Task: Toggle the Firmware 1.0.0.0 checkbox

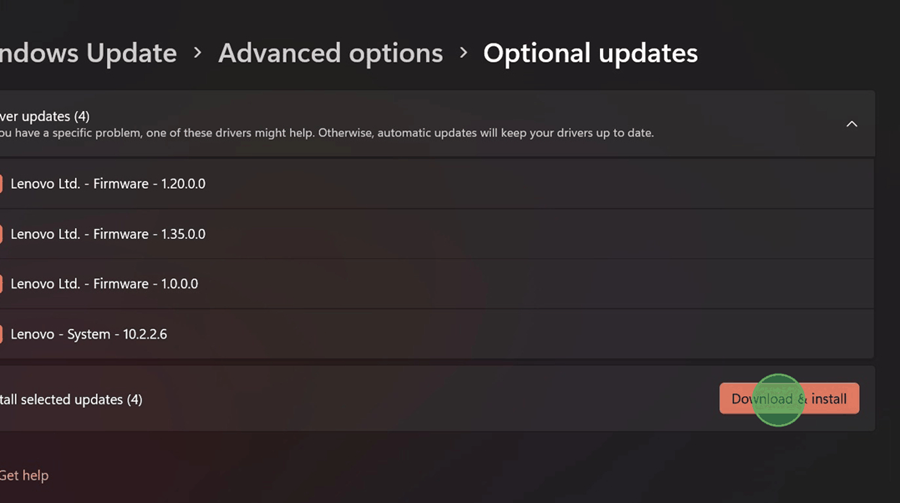Action: 1,284
